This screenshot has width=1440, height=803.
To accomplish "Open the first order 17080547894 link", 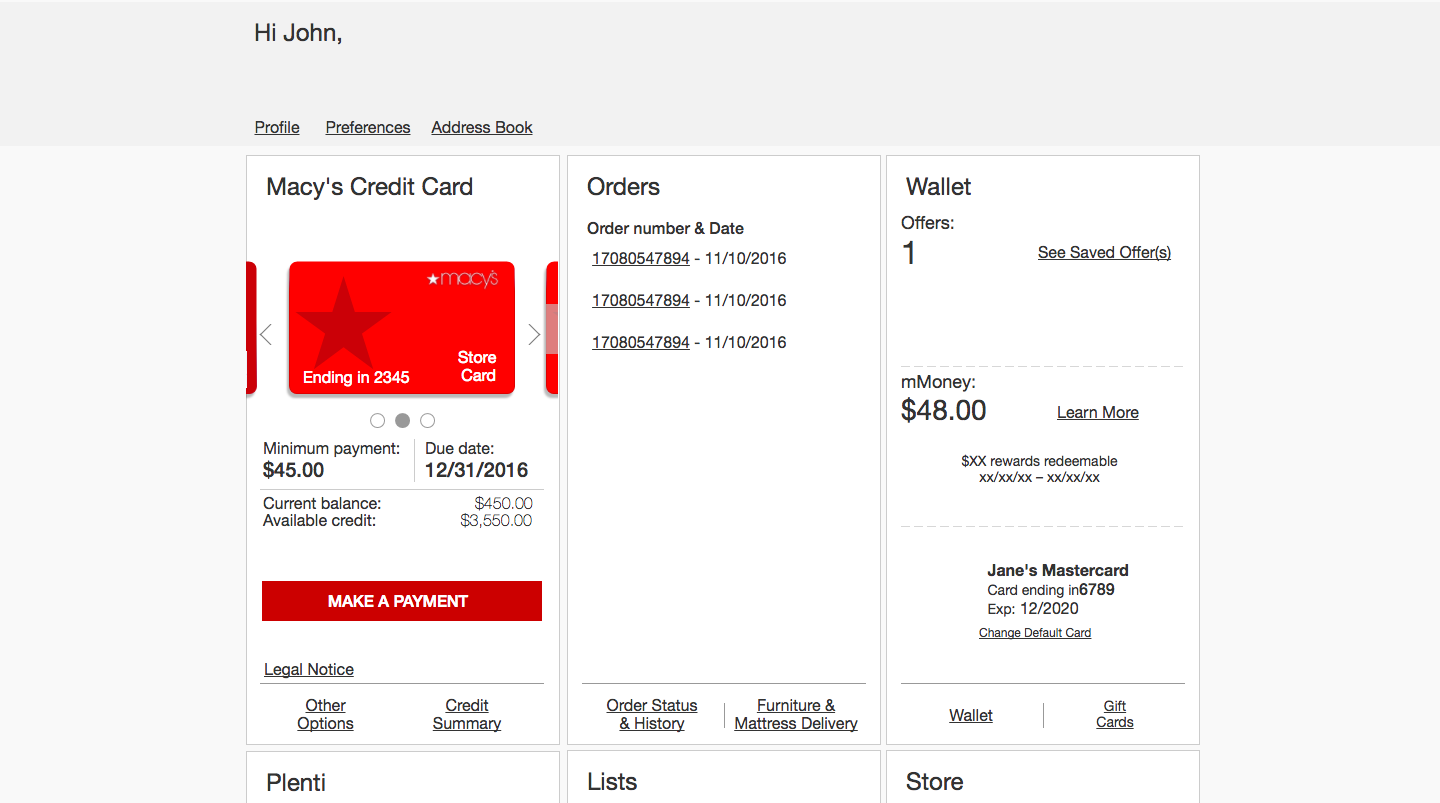I will point(641,258).
